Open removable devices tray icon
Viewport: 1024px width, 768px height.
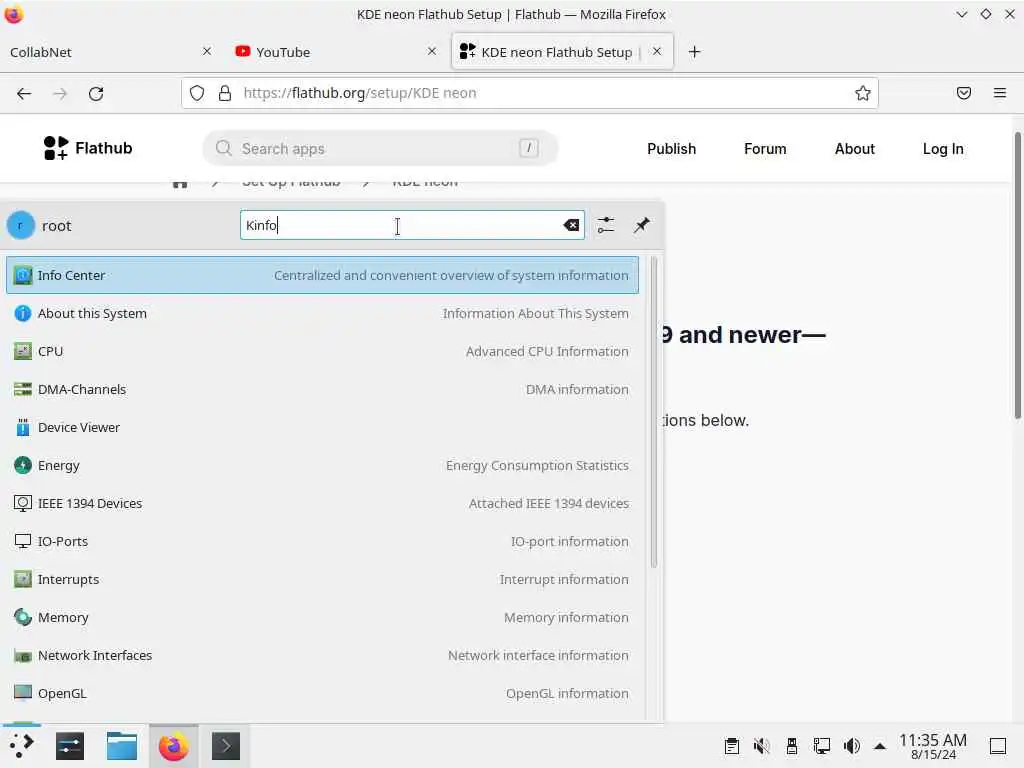coord(792,746)
